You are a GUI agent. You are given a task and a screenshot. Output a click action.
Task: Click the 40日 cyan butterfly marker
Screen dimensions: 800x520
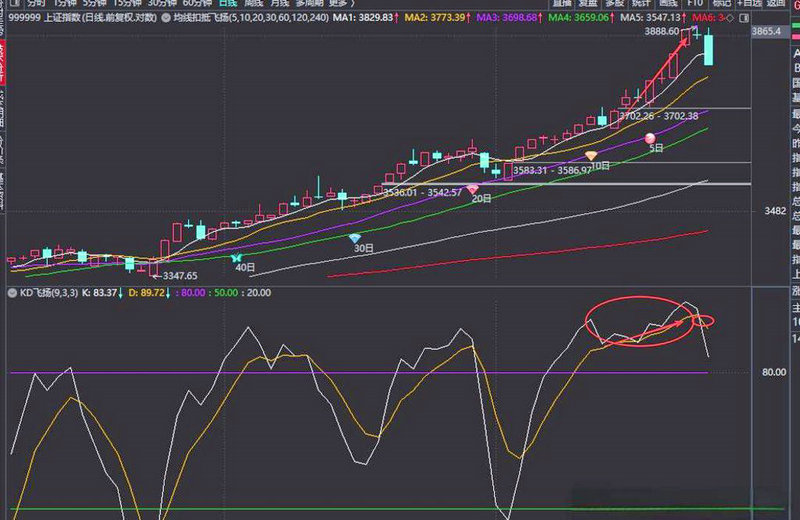238,258
